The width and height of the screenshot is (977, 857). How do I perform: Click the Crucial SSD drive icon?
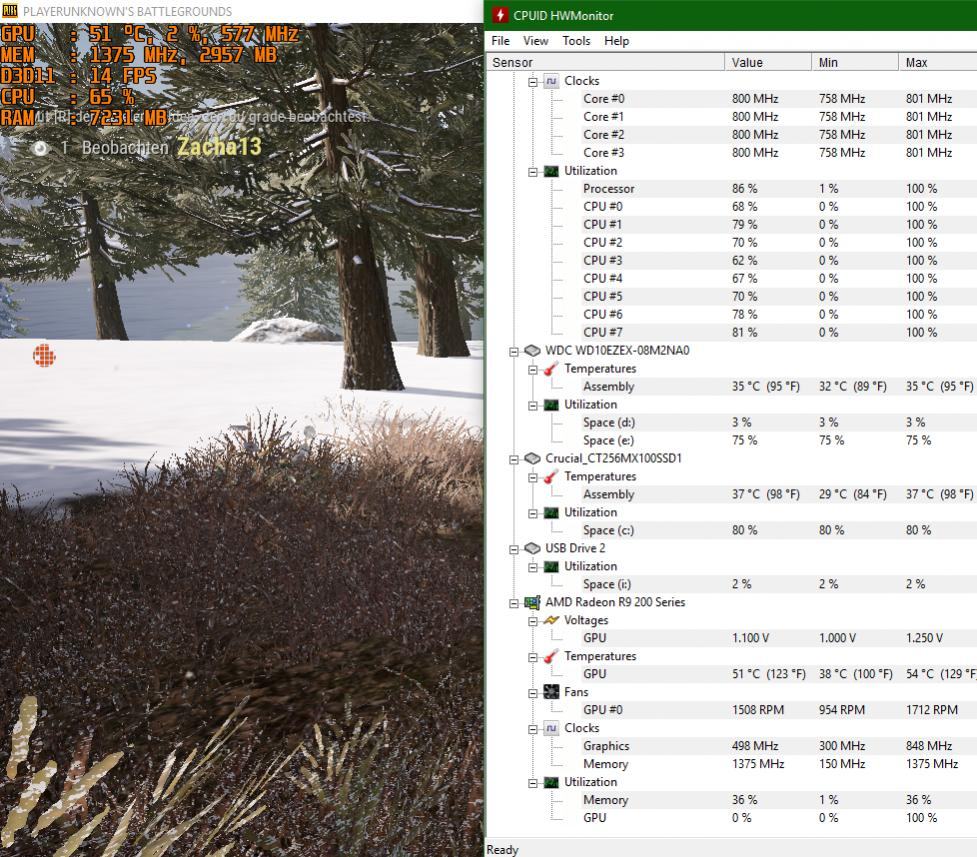[x=532, y=459]
